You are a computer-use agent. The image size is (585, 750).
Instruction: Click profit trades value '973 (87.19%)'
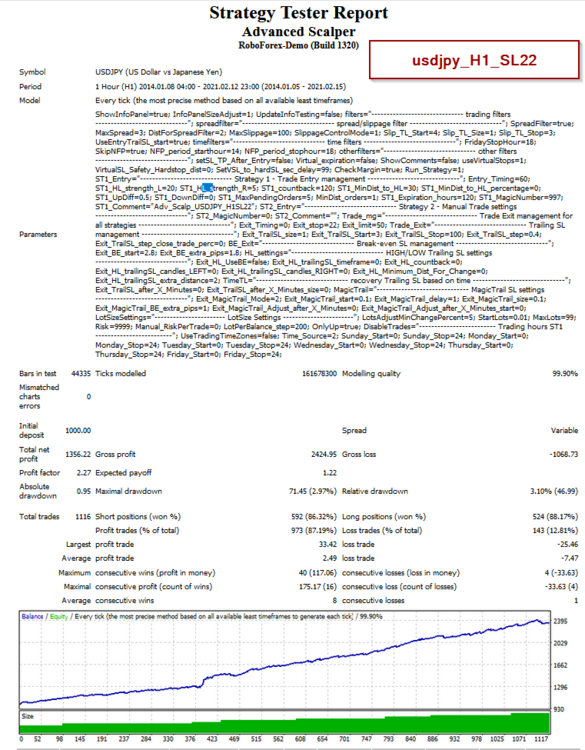[x=314, y=530]
